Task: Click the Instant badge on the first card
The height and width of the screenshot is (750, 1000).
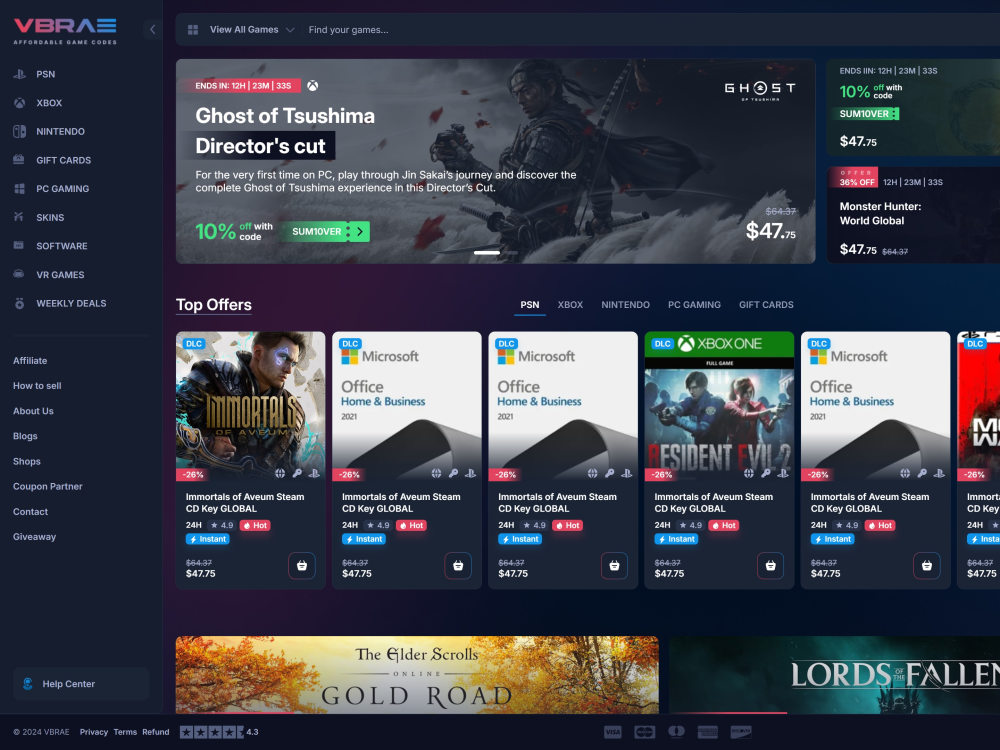Action: pyautogui.click(x=208, y=539)
